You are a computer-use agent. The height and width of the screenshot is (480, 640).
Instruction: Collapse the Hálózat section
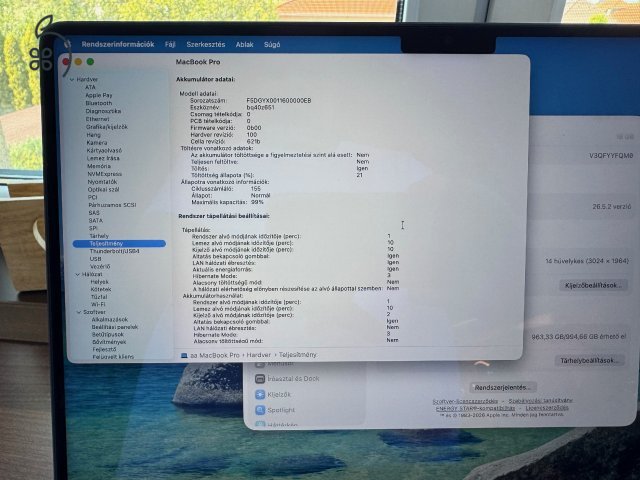[78, 274]
